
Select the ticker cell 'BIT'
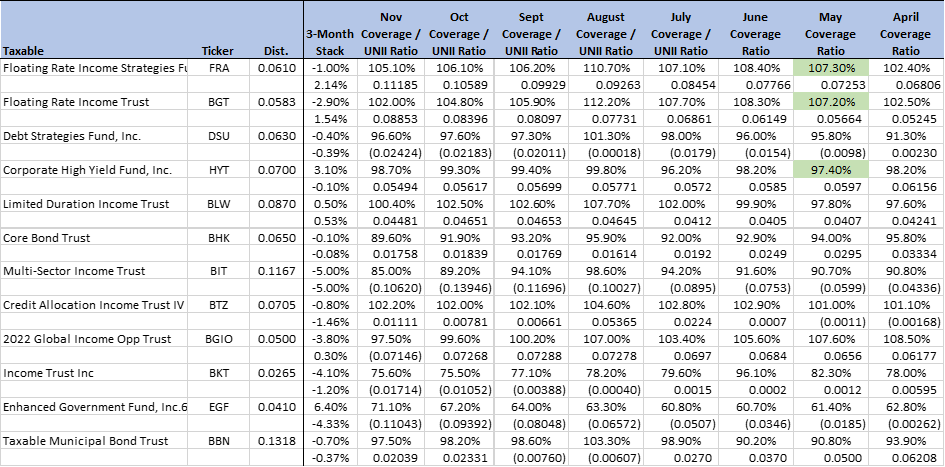click(219, 271)
